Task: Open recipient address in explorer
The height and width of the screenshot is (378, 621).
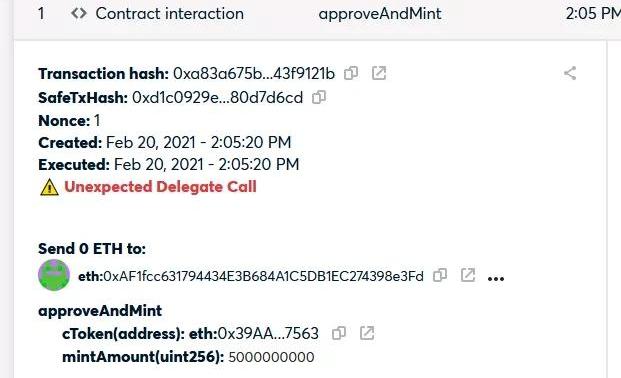Action: tap(468, 275)
